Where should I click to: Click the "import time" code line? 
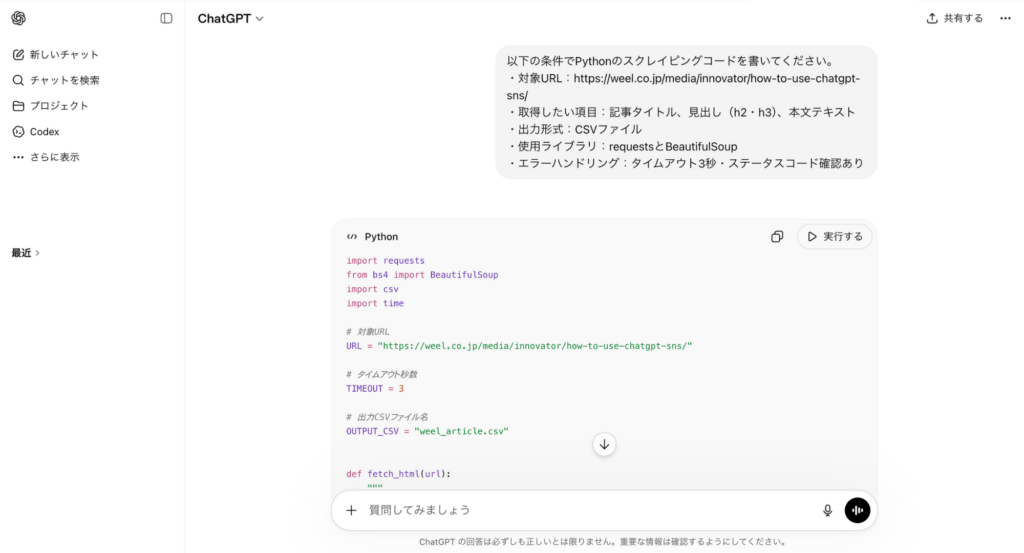375,304
